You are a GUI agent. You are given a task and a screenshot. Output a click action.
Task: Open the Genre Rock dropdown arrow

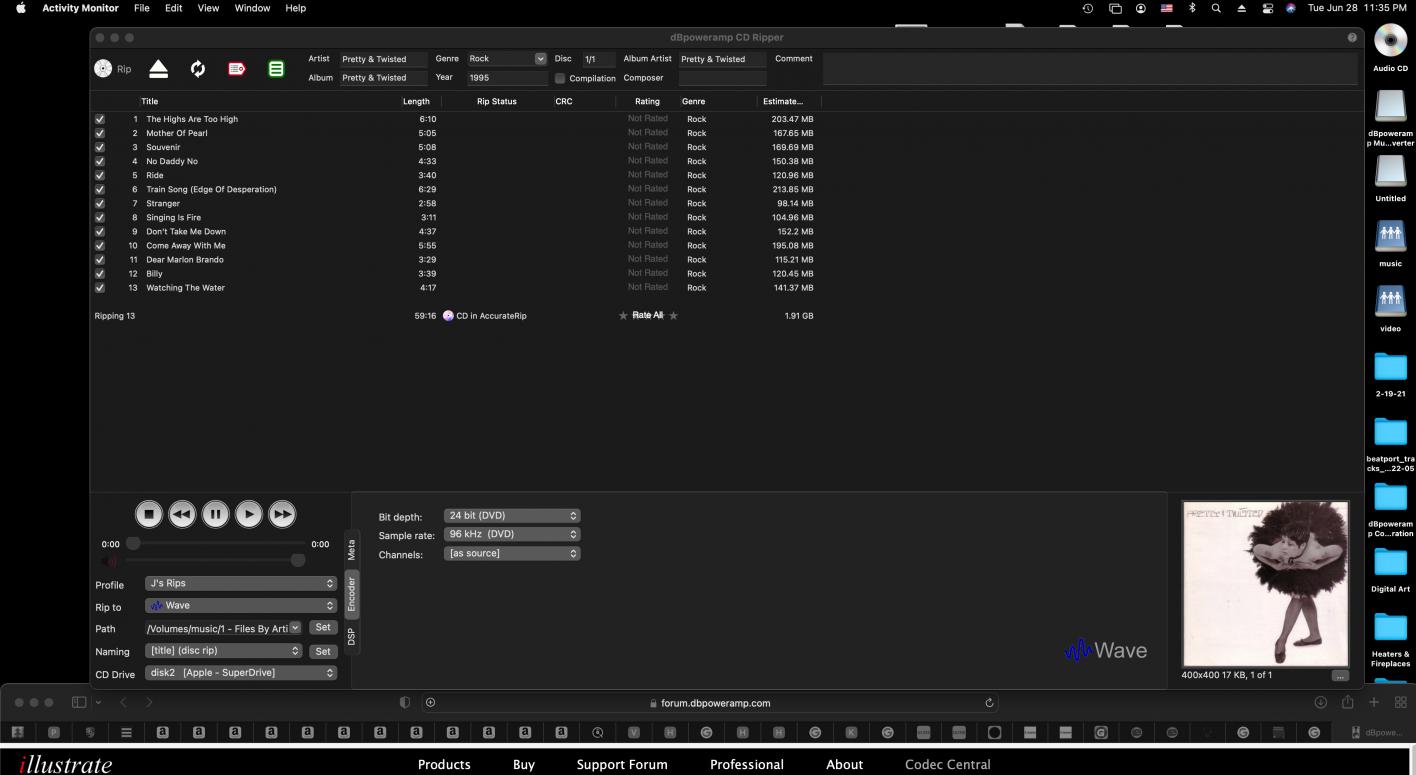[541, 59]
